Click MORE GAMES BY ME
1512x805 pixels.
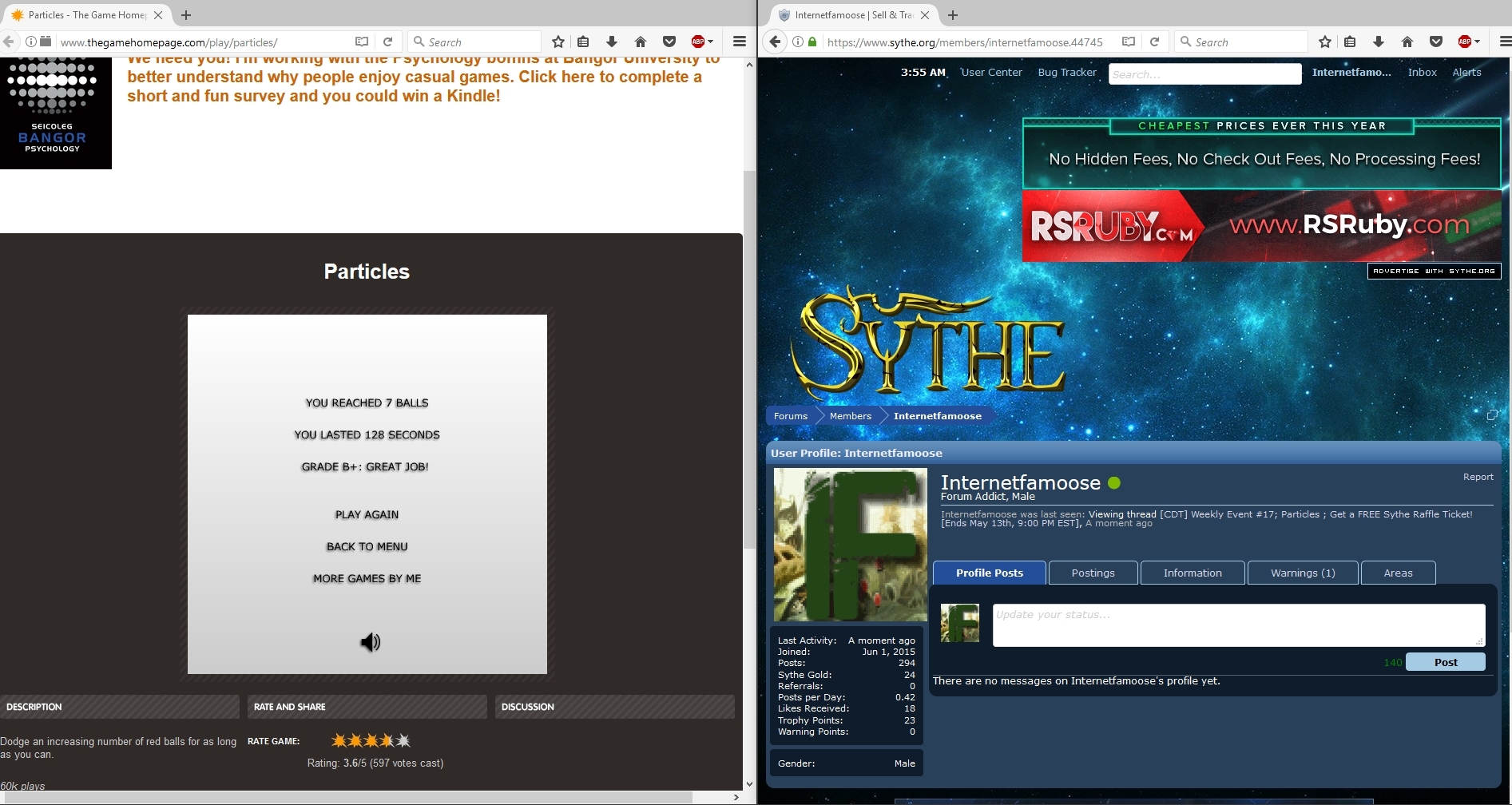[367, 578]
